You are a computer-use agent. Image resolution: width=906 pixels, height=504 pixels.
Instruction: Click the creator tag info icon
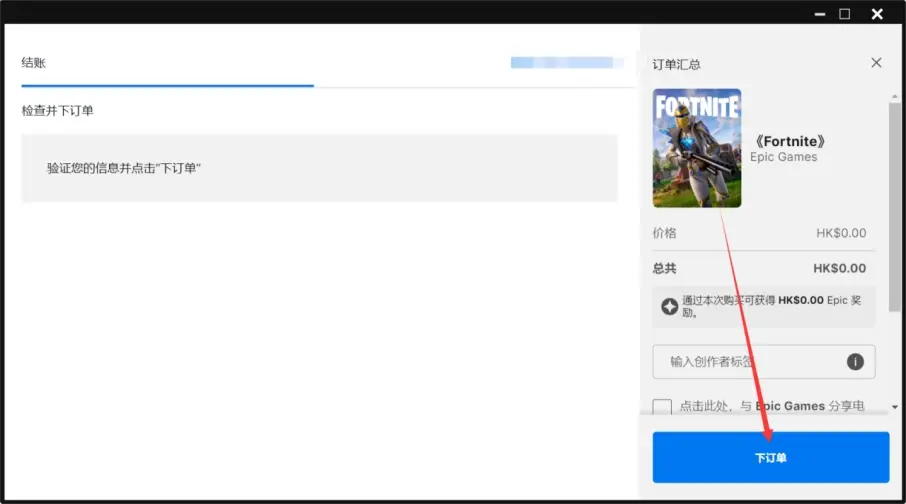pyautogui.click(x=855, y=362)
